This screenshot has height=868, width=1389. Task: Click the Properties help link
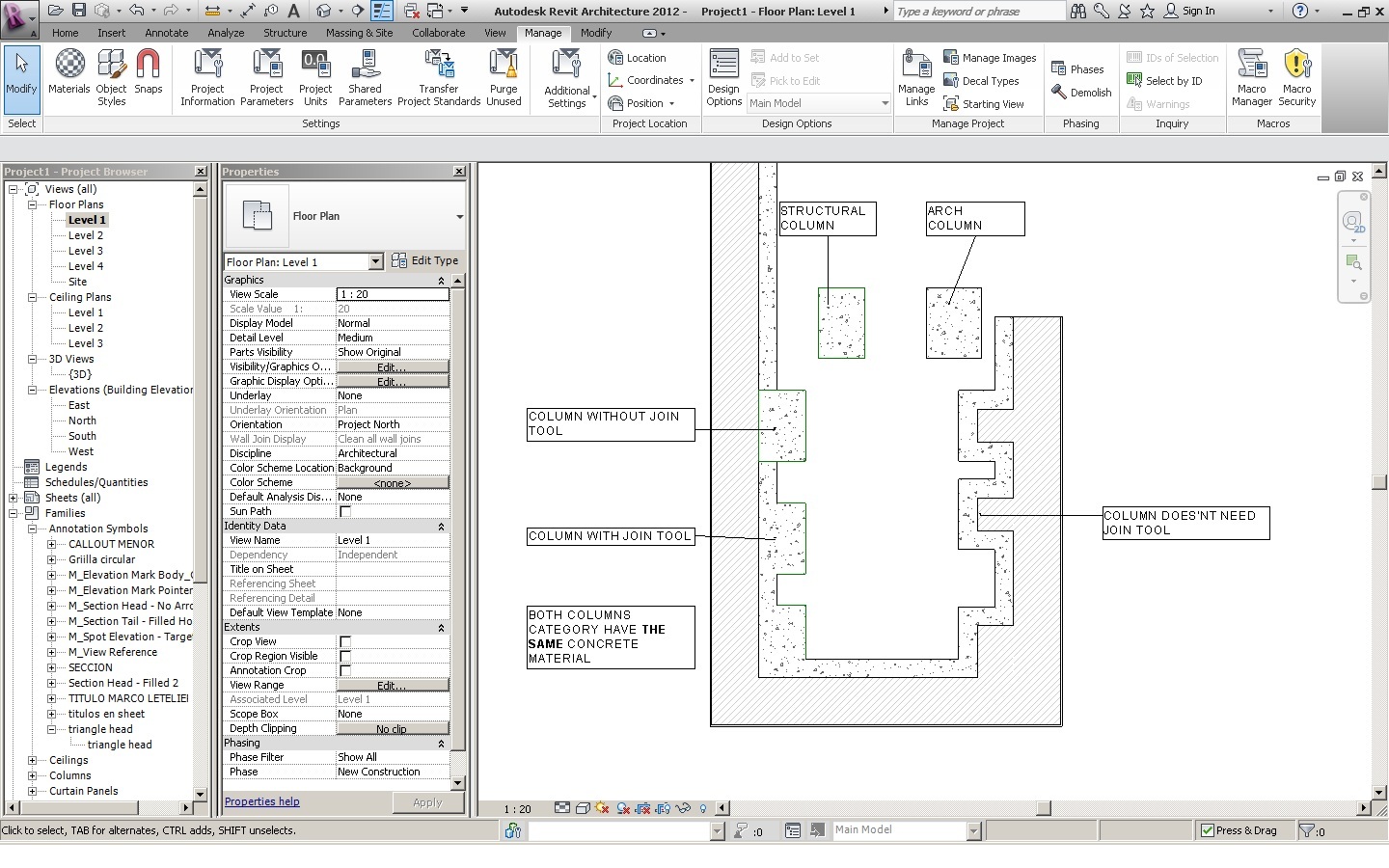click(x=261, y=801)
